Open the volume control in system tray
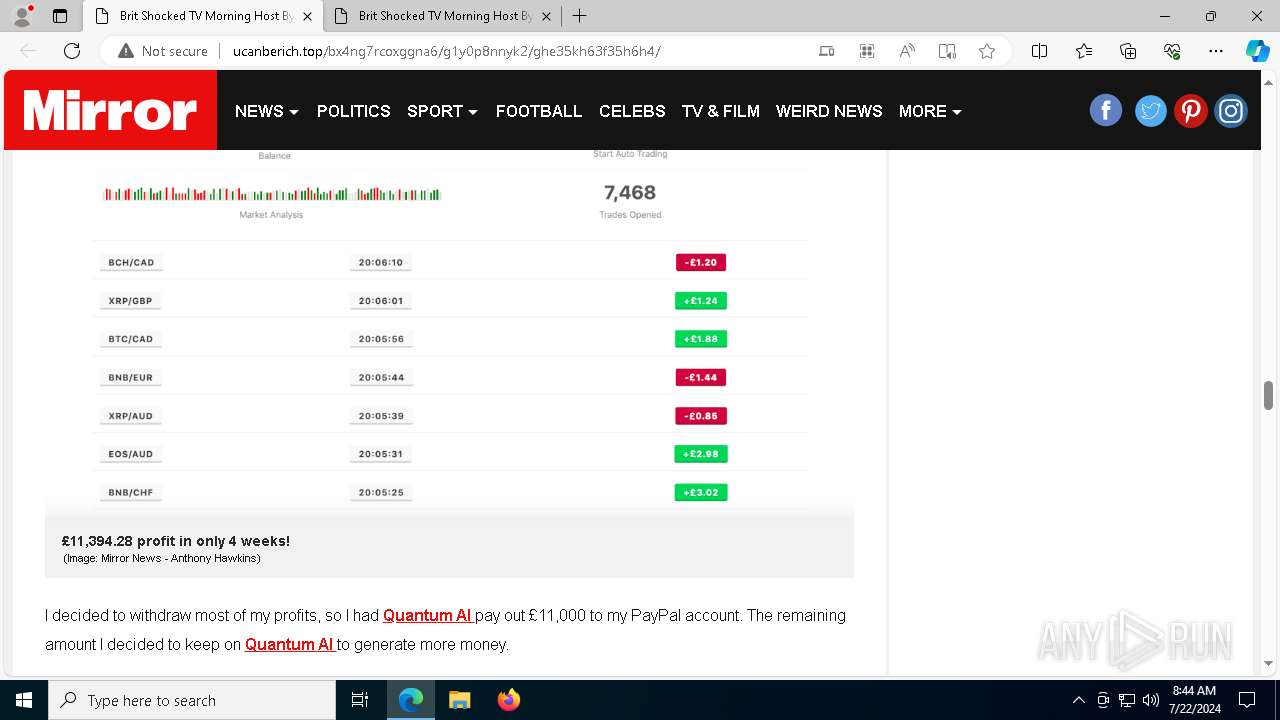 pos(1151,700)
